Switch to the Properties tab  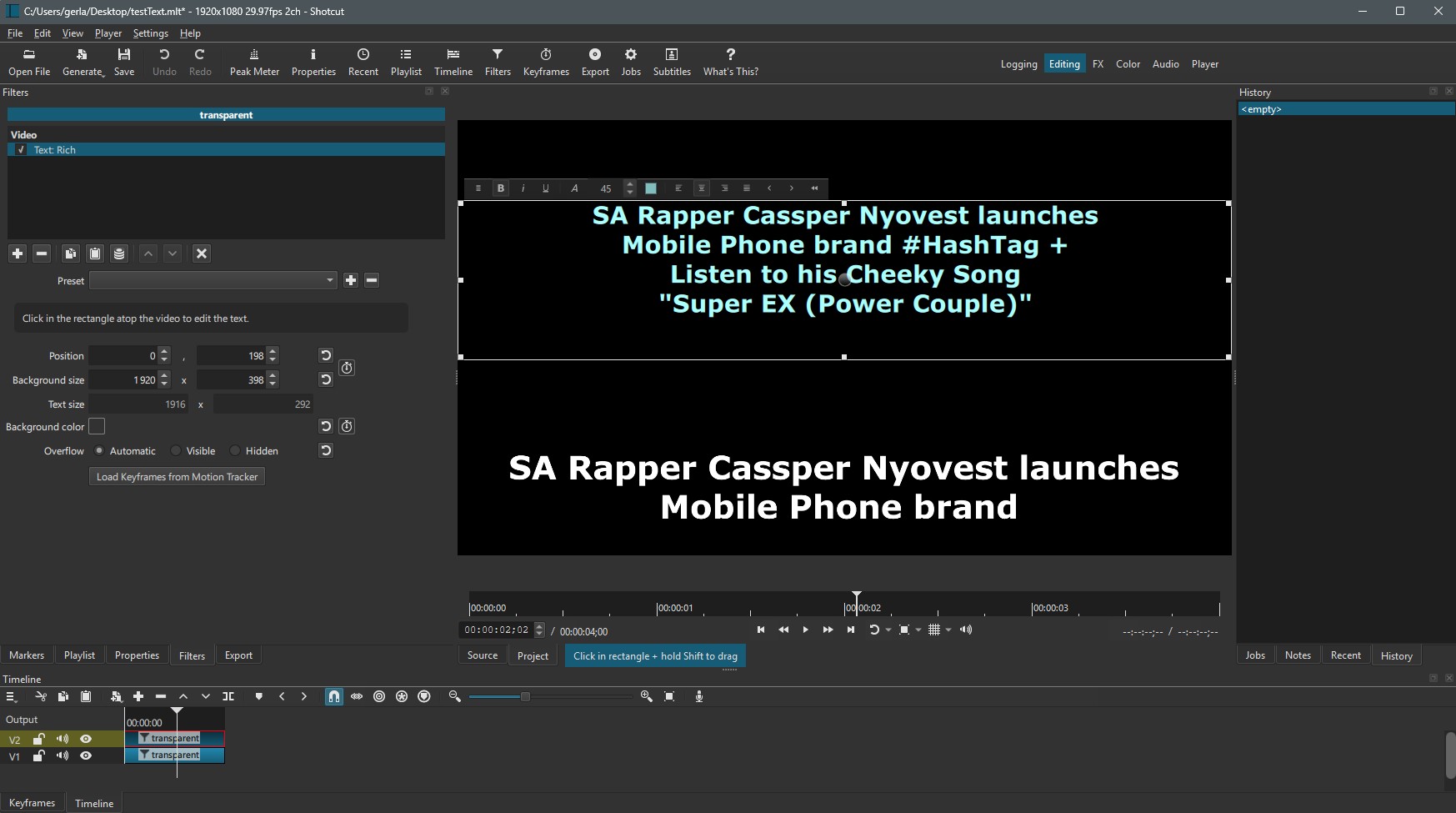pyautogui.click(x=137, y=655)
